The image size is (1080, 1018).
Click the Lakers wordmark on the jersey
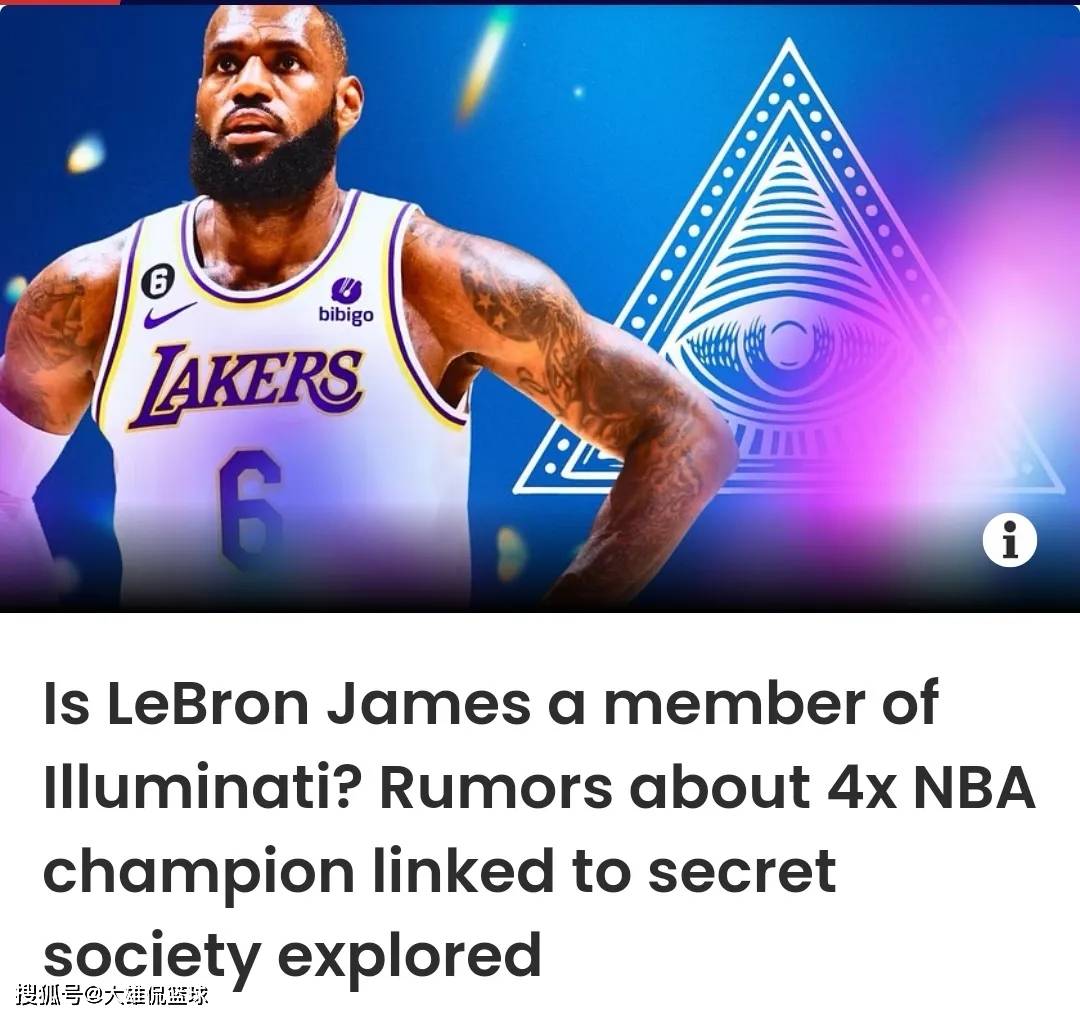click(x=245, y=386)
